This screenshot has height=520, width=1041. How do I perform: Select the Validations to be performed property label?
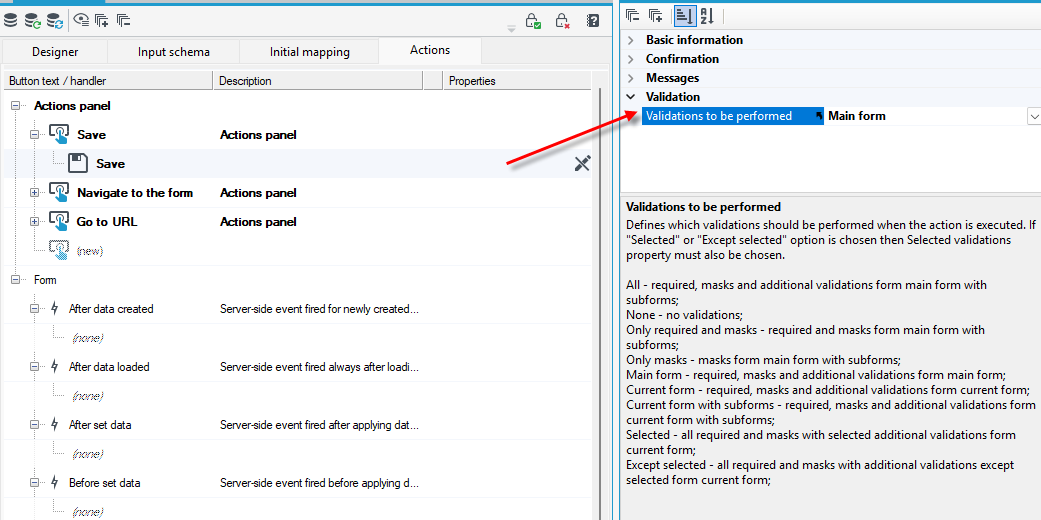point(732,116)
